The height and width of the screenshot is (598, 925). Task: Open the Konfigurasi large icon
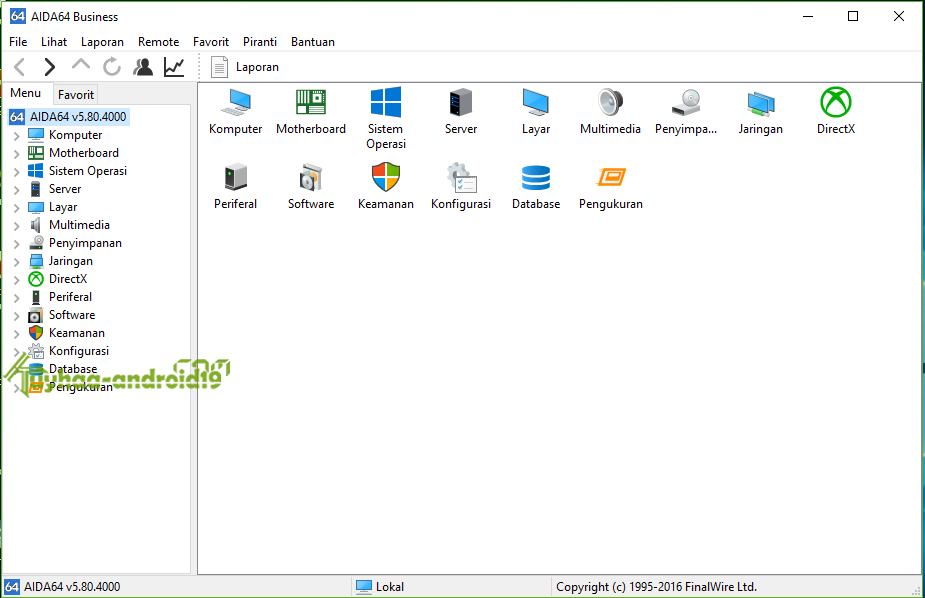point(461,186)
